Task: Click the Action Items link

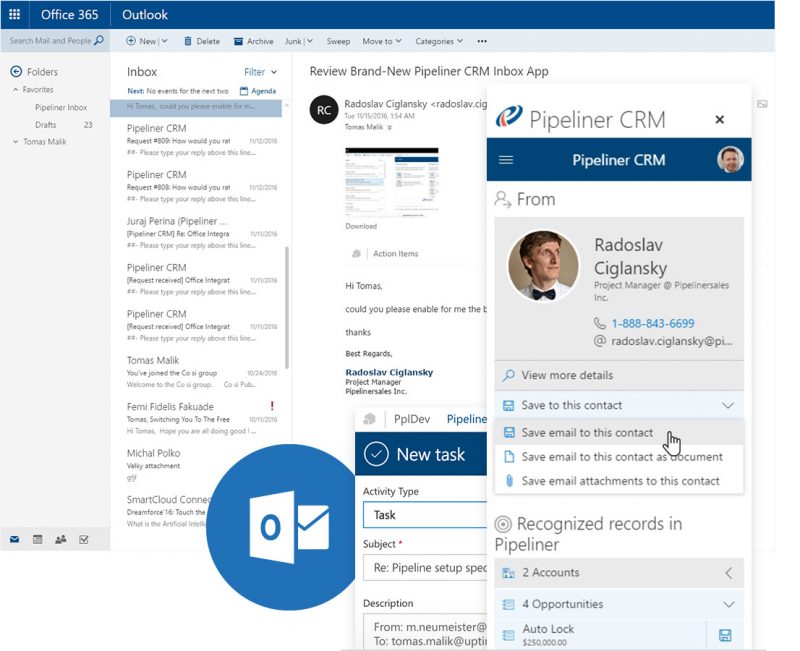Action: click(x=395, y=254)
